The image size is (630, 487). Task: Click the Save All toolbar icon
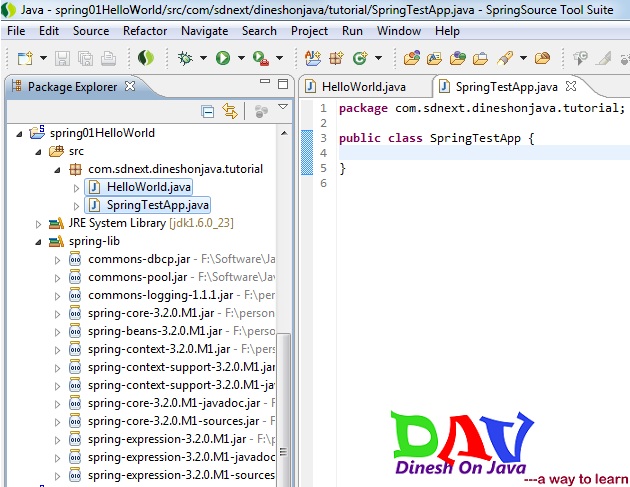pos(85,59)
